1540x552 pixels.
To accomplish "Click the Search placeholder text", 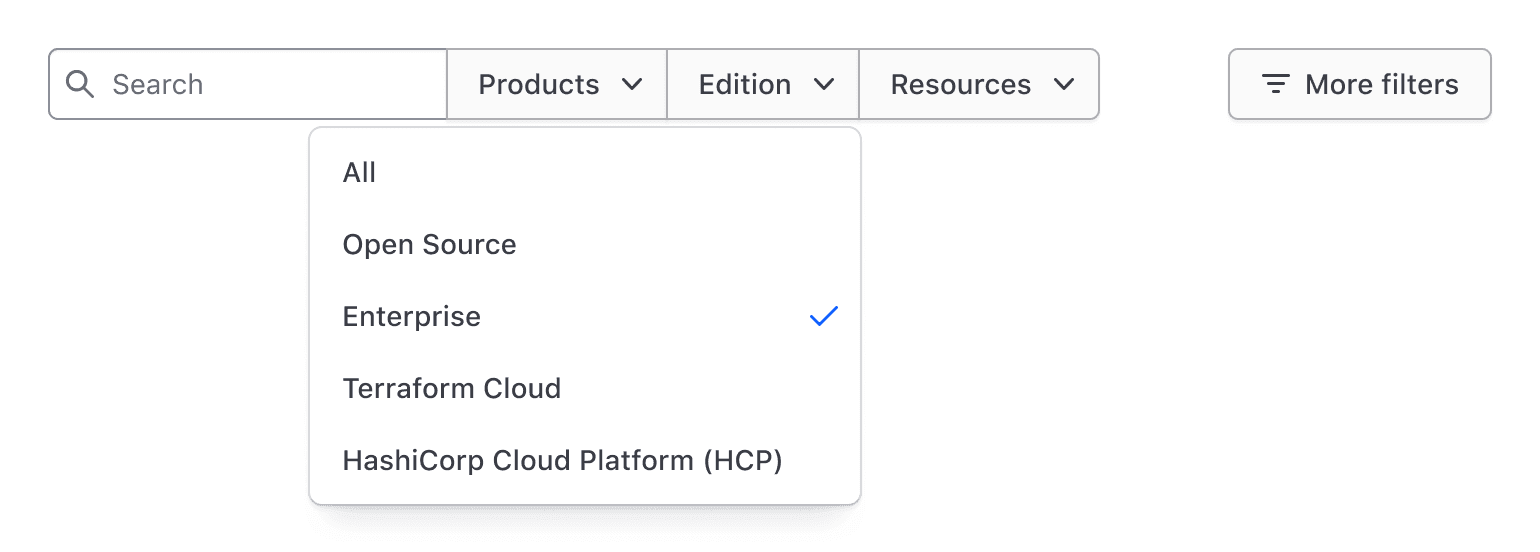I will point(158,85).
